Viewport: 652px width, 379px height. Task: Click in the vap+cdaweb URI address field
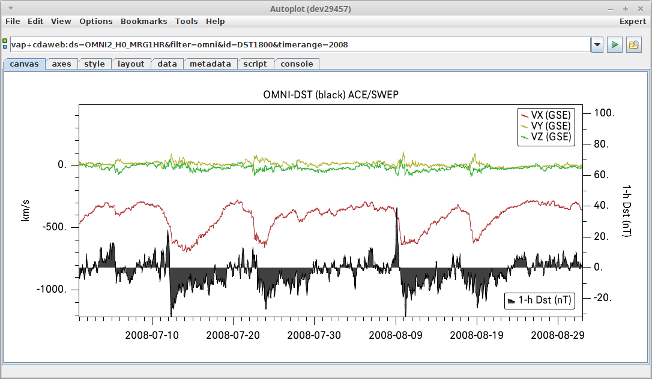[x=300, y=45]
